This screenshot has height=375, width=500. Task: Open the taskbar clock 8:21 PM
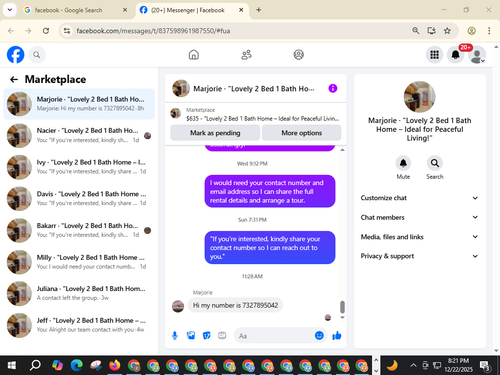458,365
